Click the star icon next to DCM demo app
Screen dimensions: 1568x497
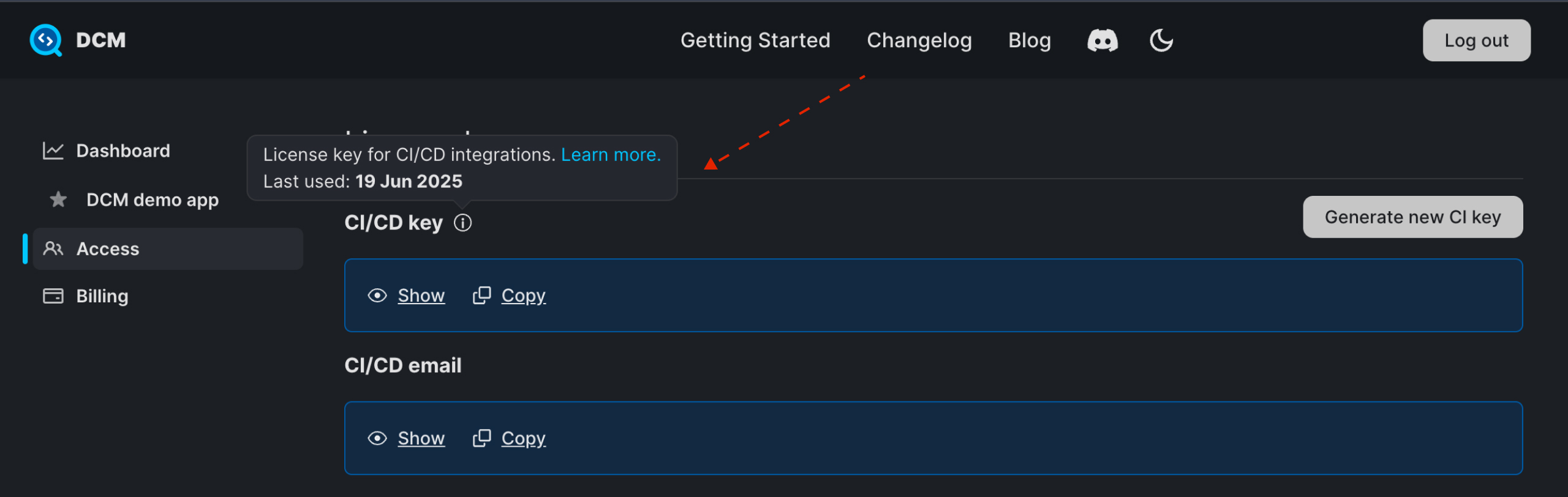pyautogui.click(x=57, y=199)
